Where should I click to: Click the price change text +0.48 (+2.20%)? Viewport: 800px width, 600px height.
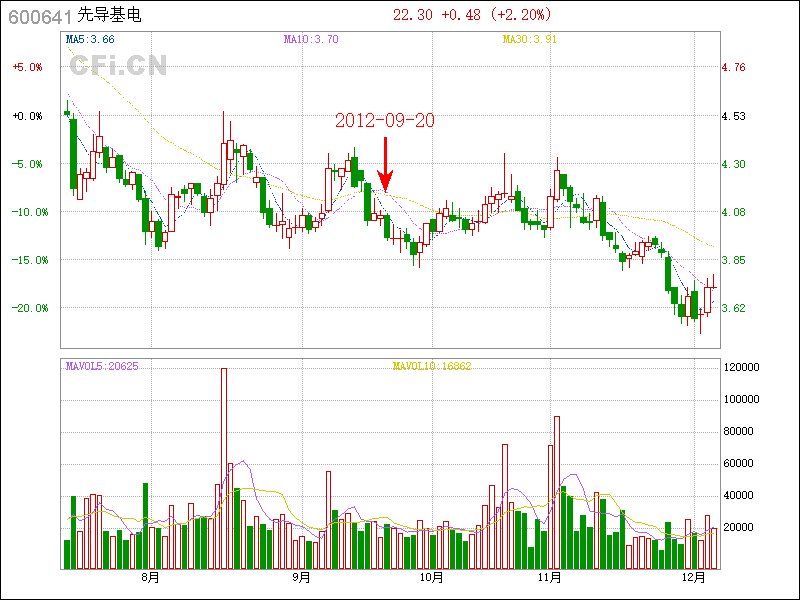tap(496, 15)
